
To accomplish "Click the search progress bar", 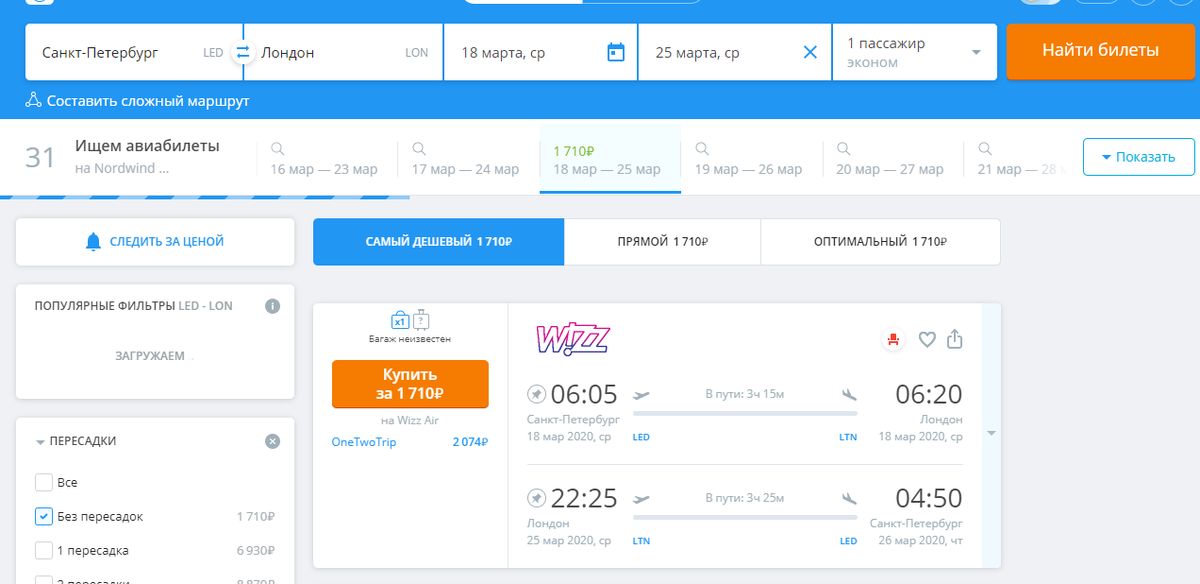I will [x=205, y=196].
